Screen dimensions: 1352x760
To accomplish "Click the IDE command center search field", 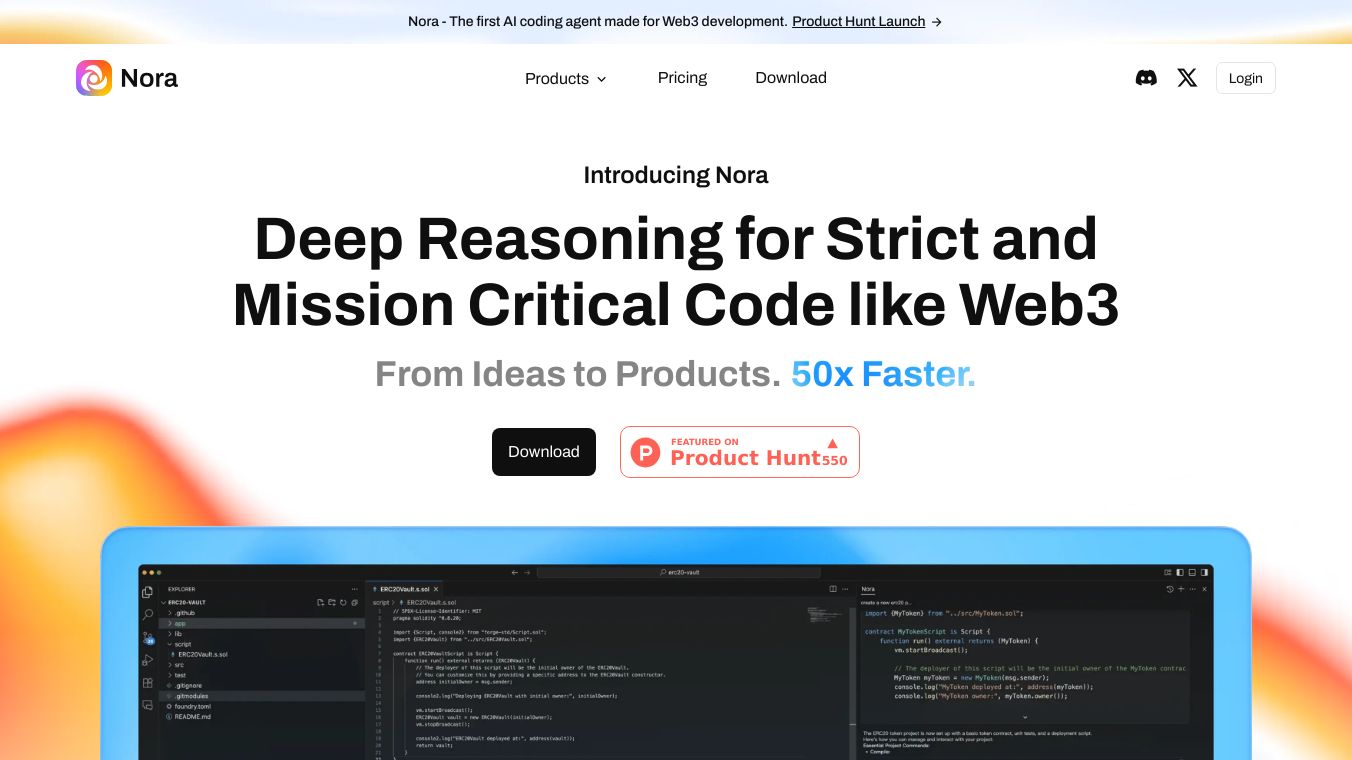I will tap(679, 573).
